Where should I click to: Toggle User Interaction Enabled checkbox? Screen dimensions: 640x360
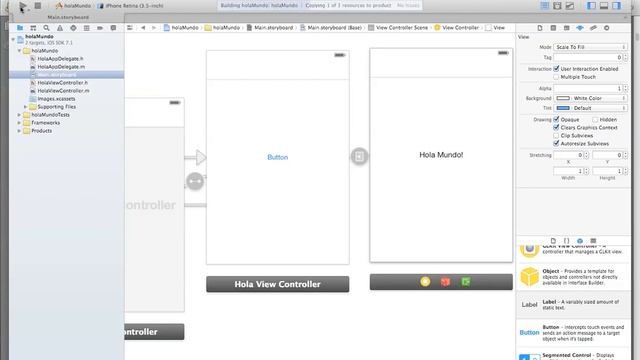[x=556, y=69]
